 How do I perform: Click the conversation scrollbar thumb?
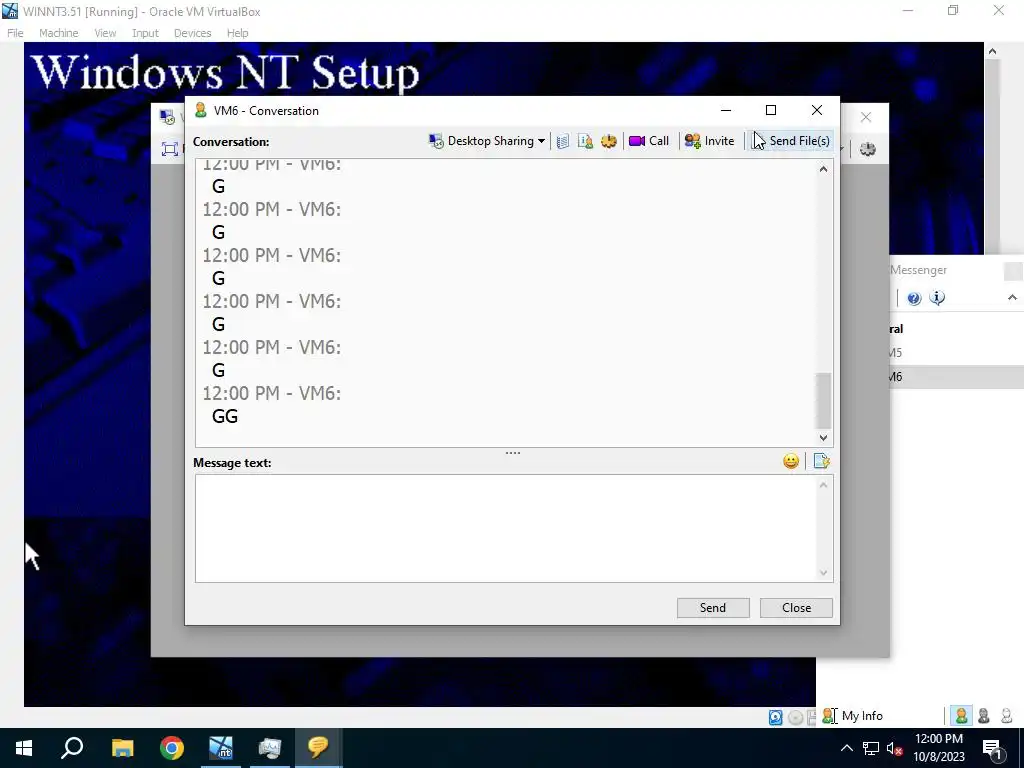coord(824,400)
